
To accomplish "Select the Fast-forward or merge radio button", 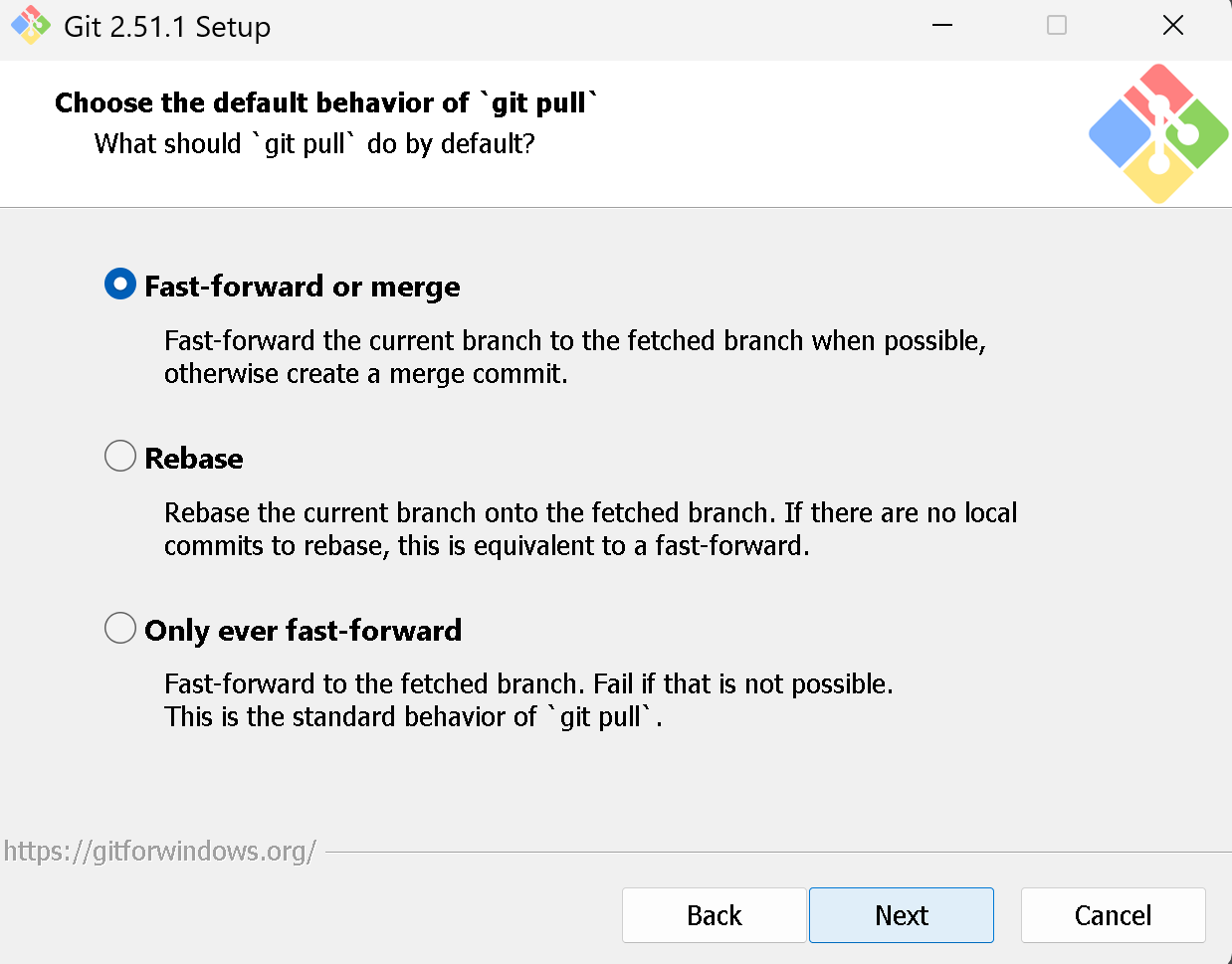I will pos(120,286).
